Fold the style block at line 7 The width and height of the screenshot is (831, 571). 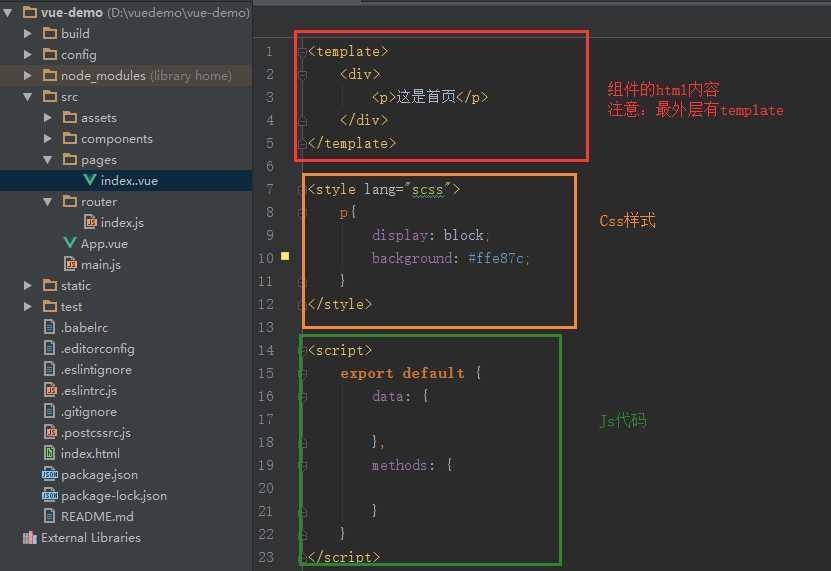302,189
